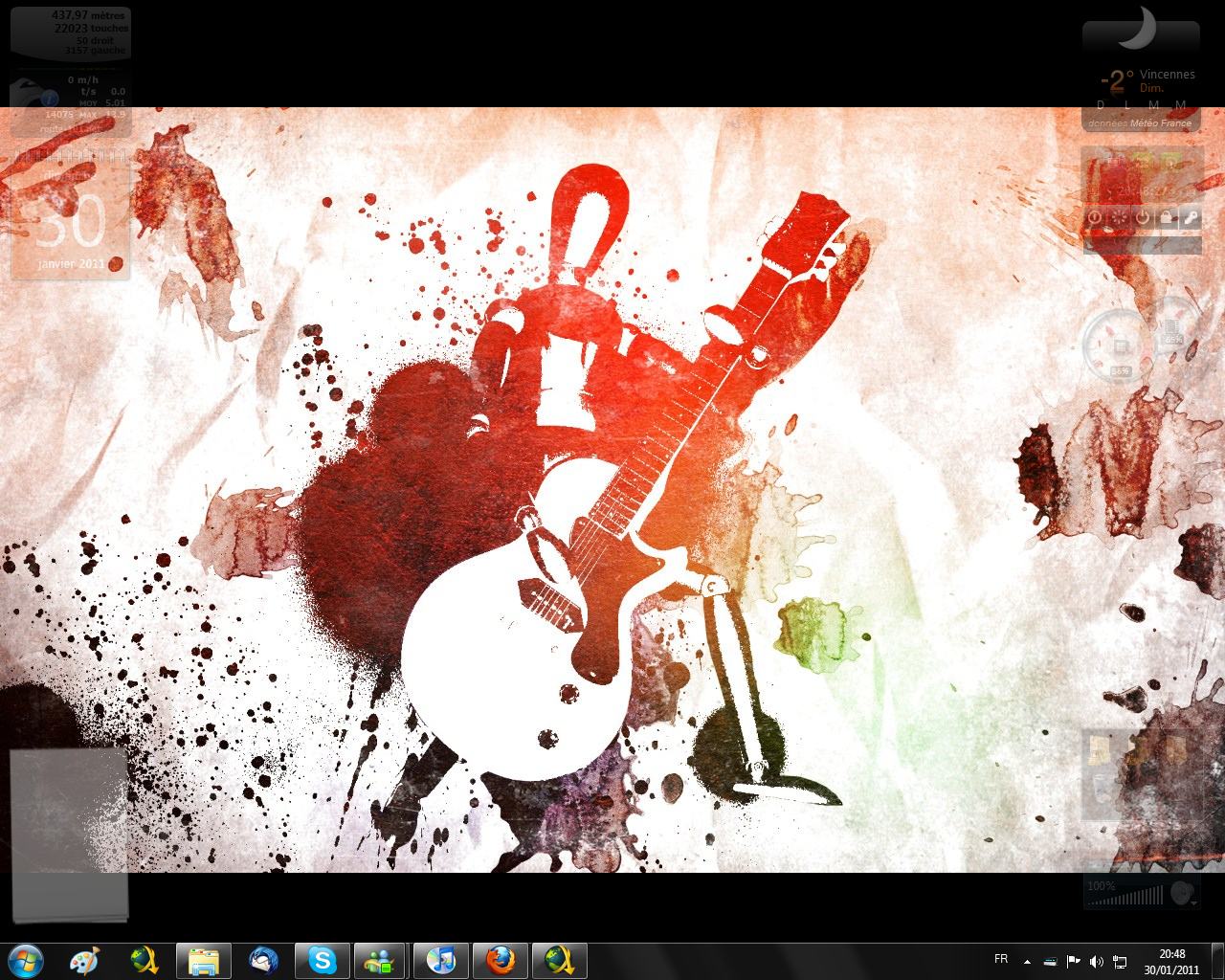Click the padlock lock icon in gadget
The width and height of the screenshot is (1225, 980).
1166,217
